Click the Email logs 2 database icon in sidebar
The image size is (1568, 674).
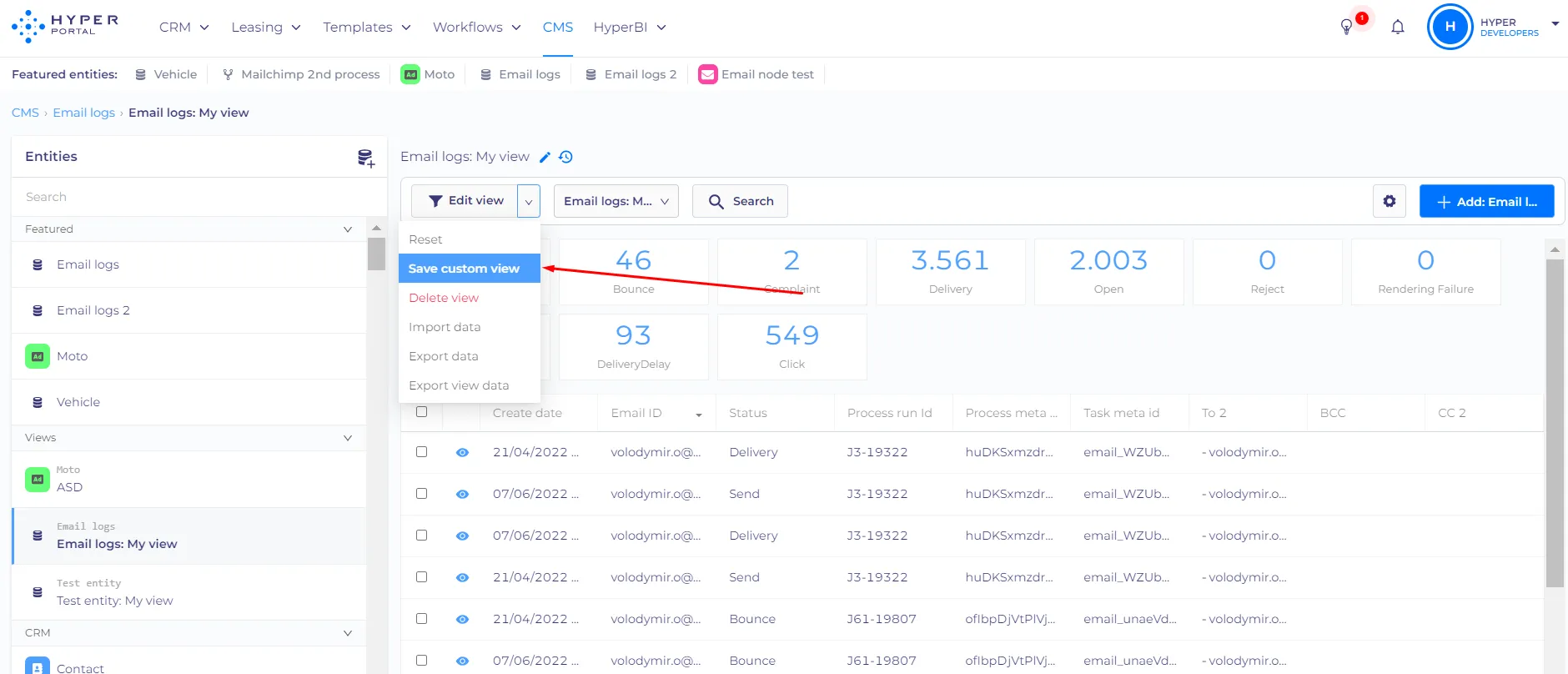point(38,310)
